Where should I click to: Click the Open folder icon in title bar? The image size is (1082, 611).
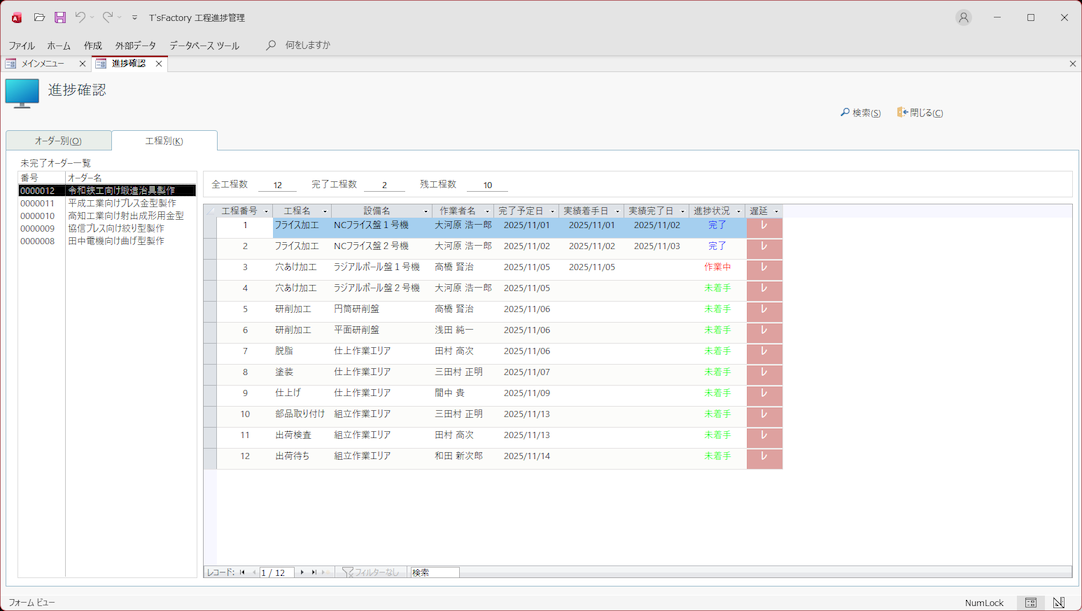coord(39,17)
